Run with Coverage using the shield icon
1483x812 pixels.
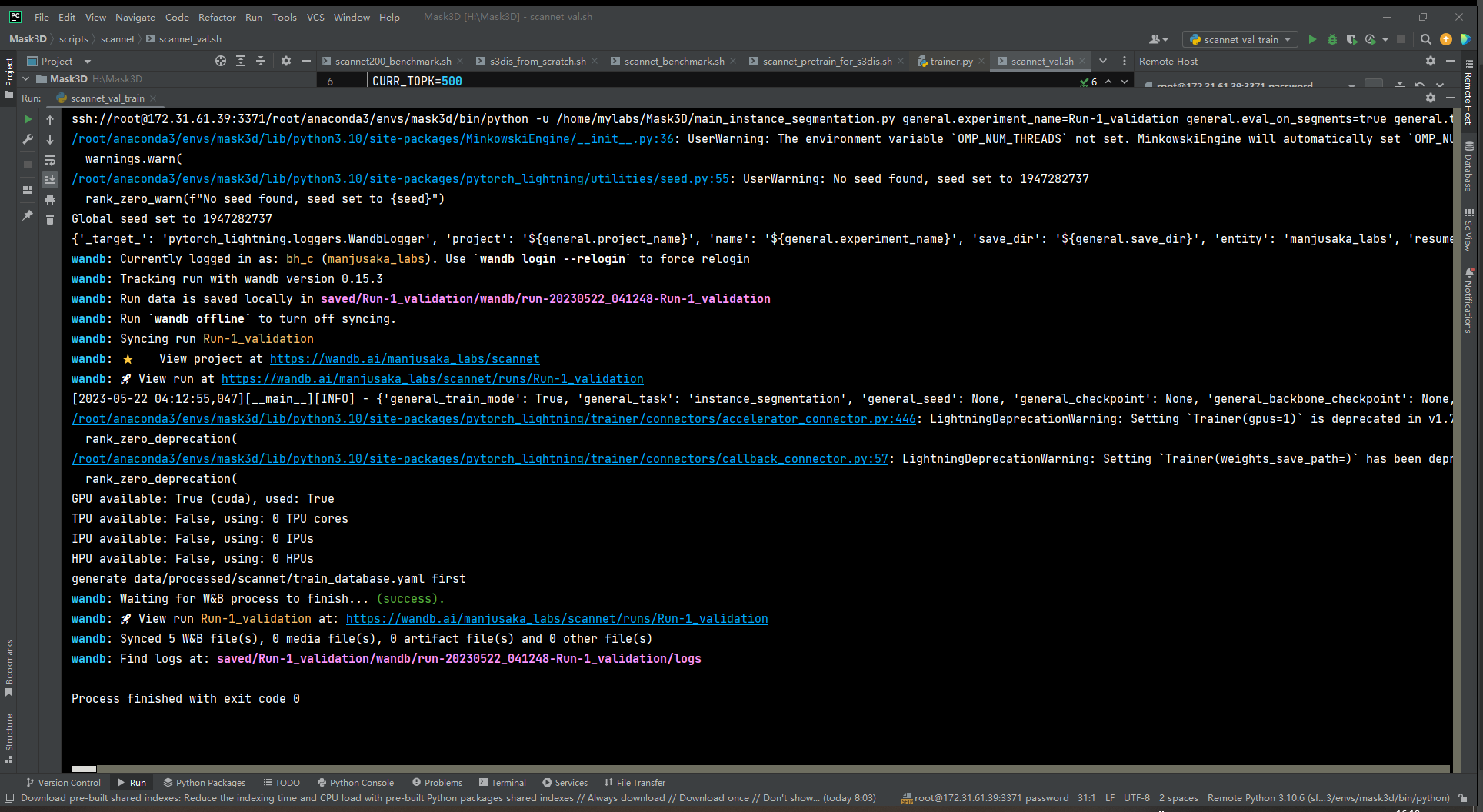point(1351,39)
